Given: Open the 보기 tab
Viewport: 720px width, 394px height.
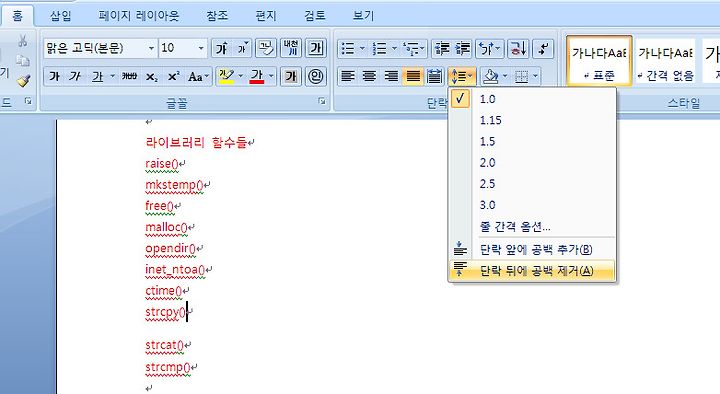Looking at the screenshot, I should [364, 16].
